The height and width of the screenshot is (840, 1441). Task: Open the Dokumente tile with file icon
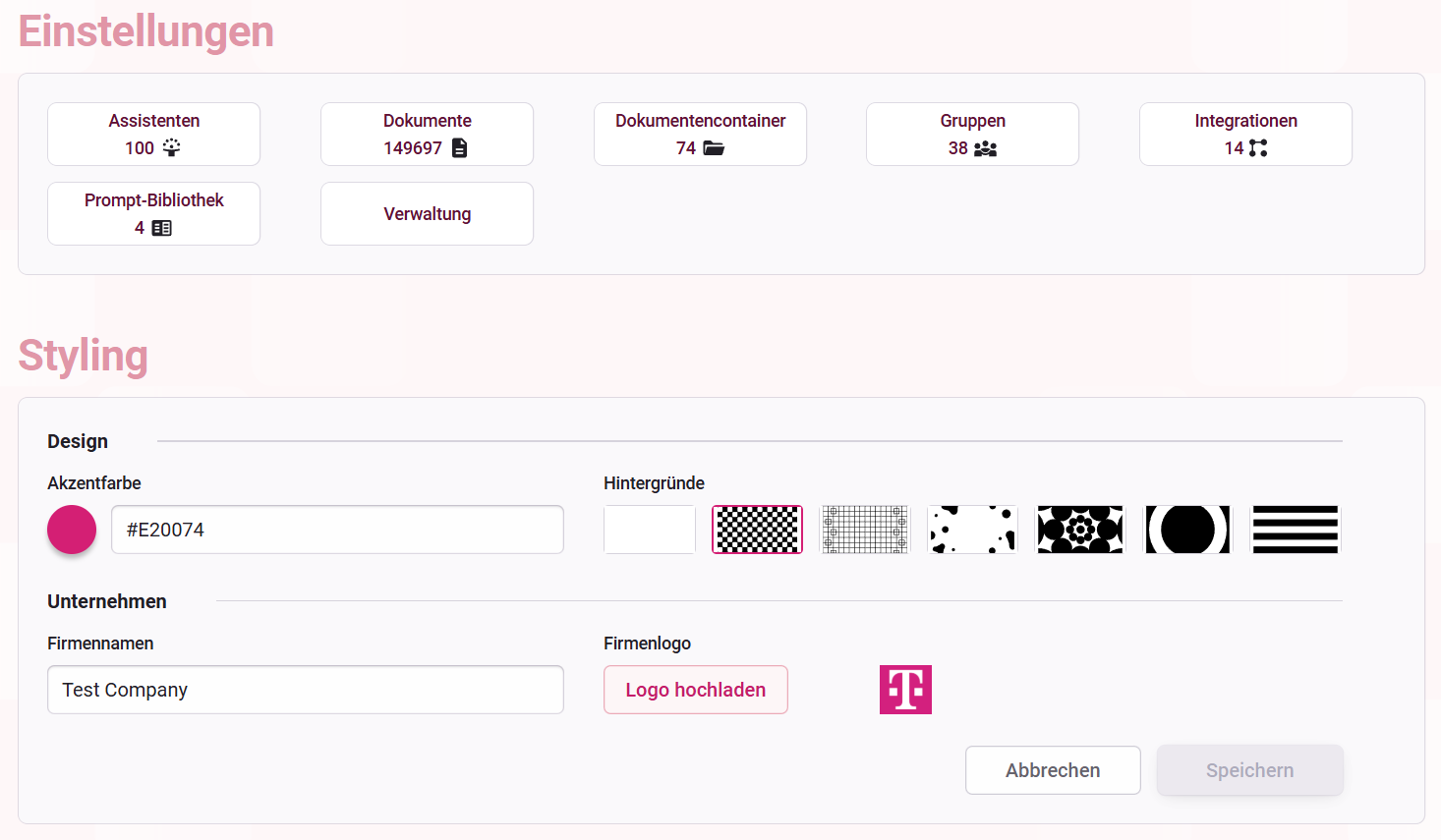click(427, 135)
